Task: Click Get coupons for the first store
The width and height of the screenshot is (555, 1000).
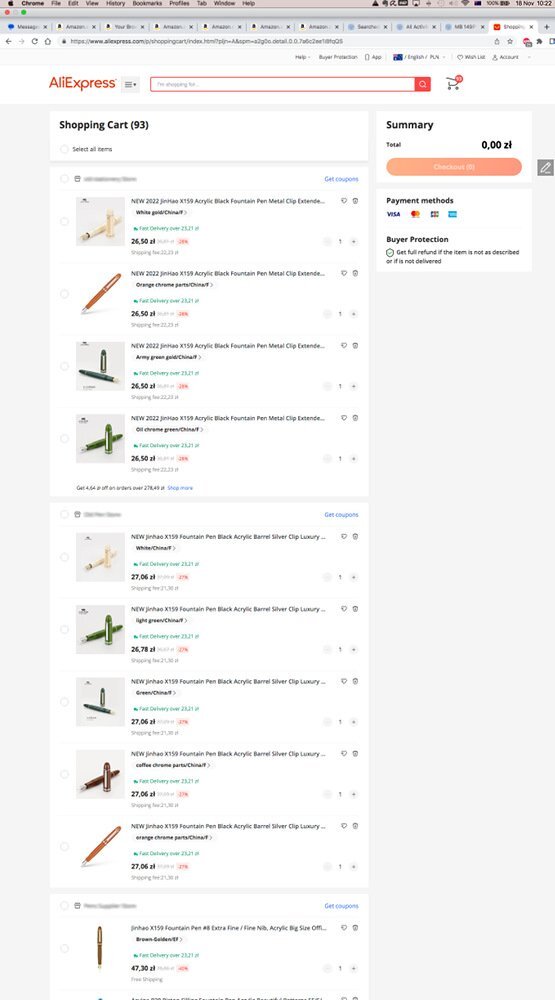Action: coord(341,179)
